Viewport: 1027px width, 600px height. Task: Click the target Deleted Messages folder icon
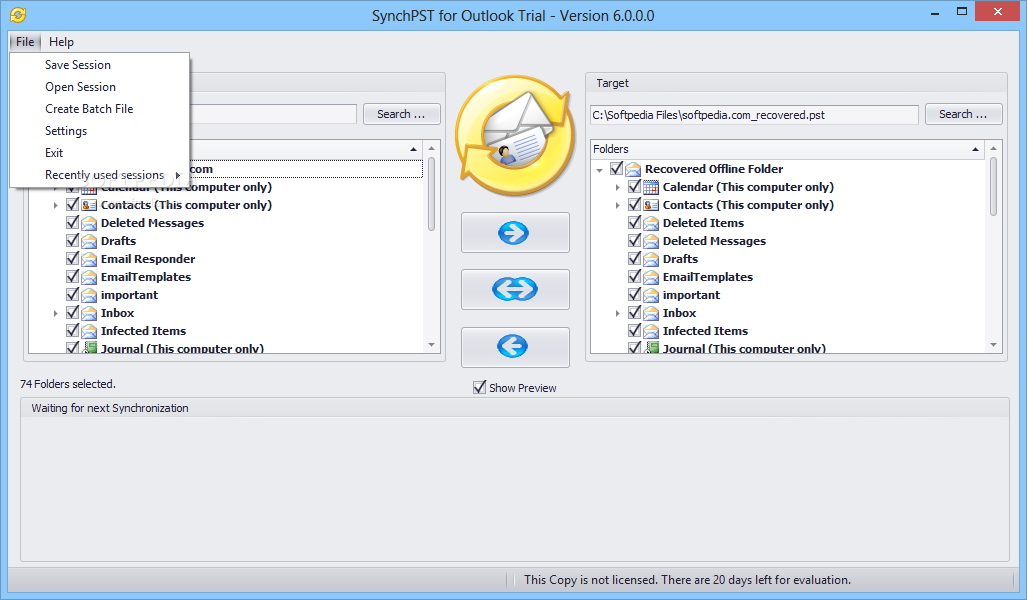[x=650, y=241]
